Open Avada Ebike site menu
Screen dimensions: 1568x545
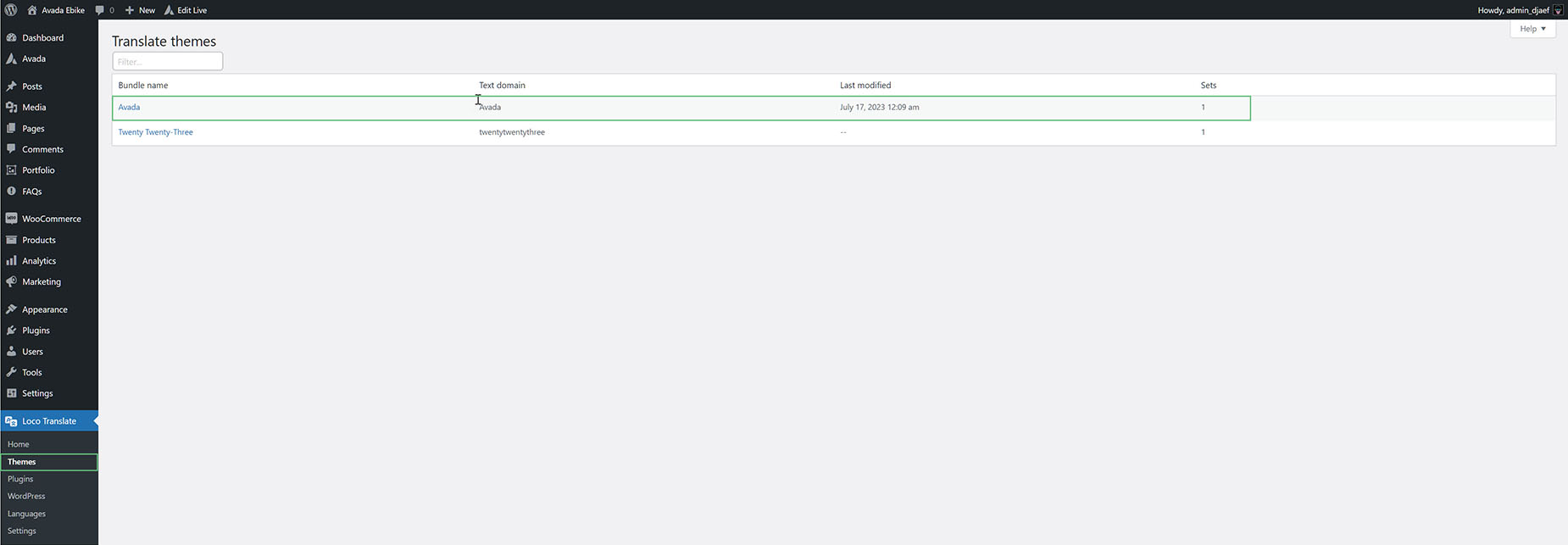pos(56,10)
